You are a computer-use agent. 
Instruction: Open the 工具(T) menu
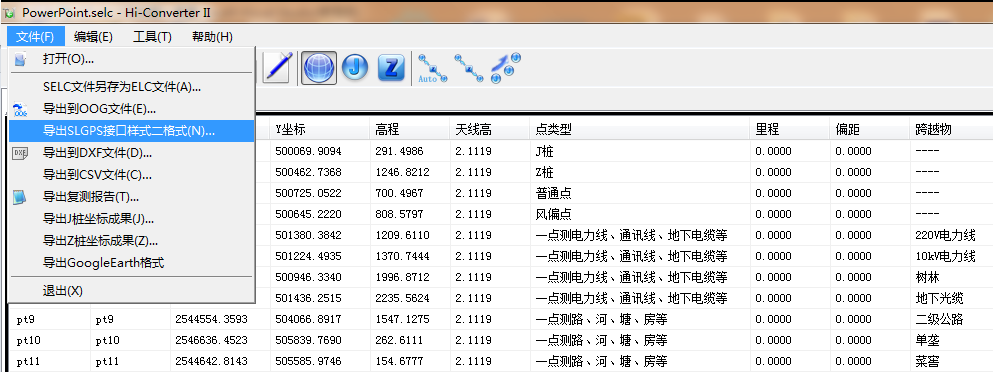[x=152, y=37]
